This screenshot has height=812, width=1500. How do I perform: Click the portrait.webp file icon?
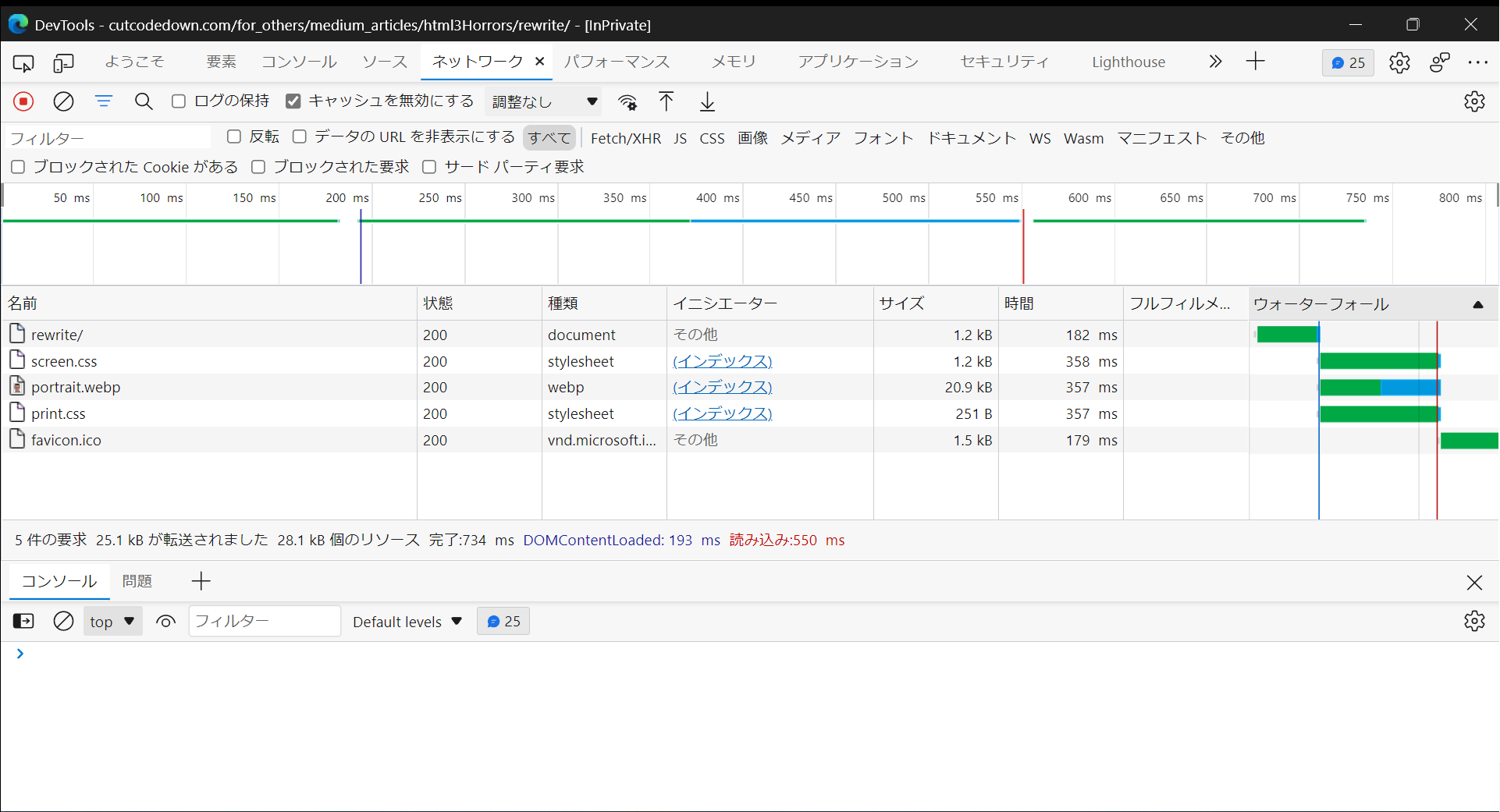tap(17, 386)
